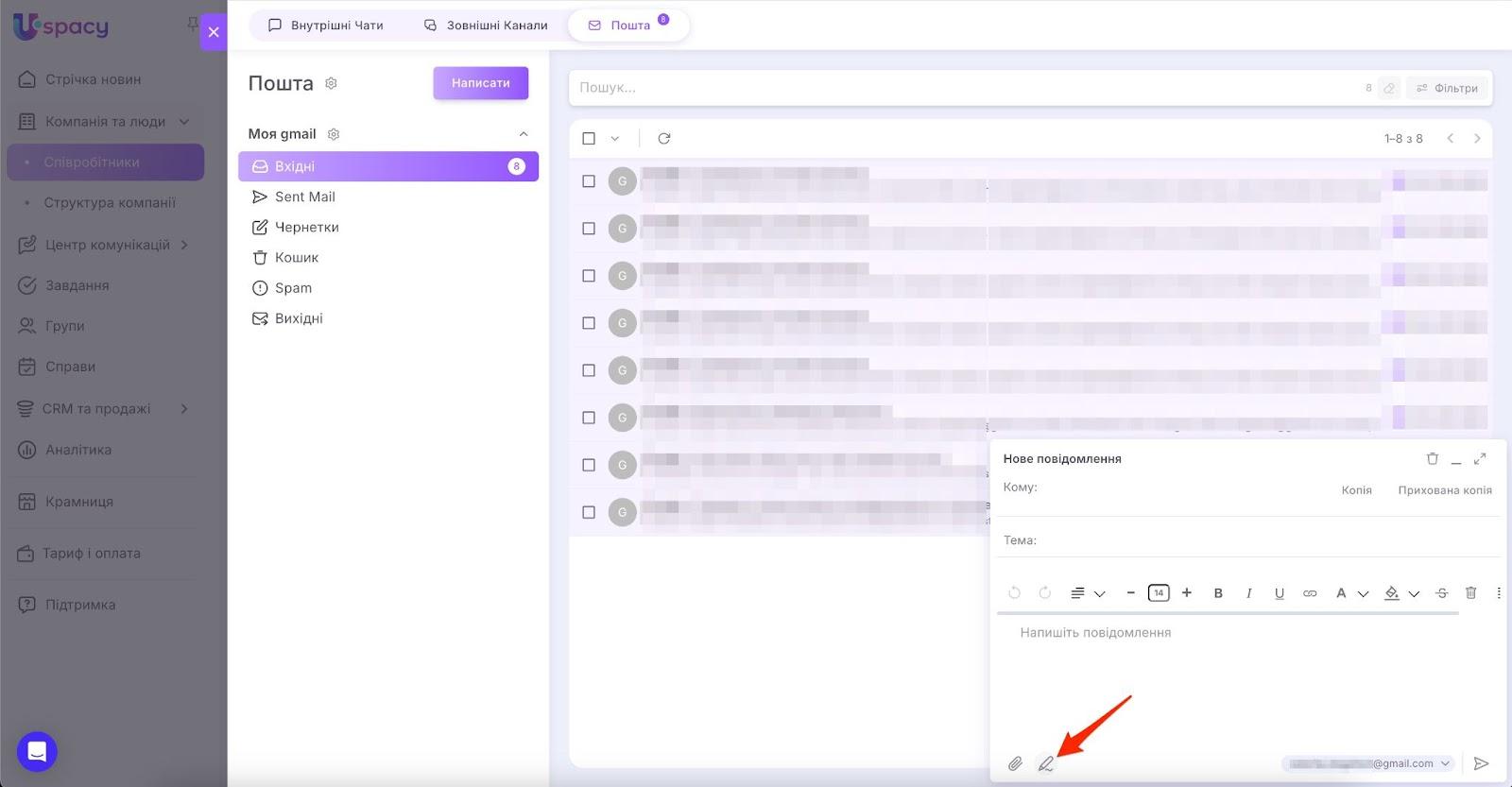Clear the search with the eraser icon

click(1389, 88)
